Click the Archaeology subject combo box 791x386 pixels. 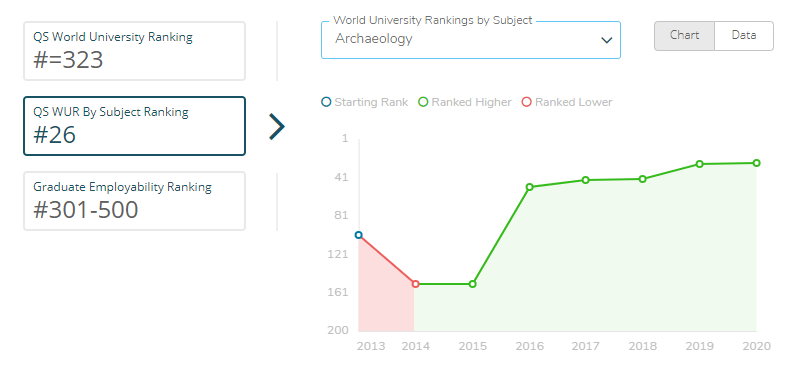coord(471,40)
